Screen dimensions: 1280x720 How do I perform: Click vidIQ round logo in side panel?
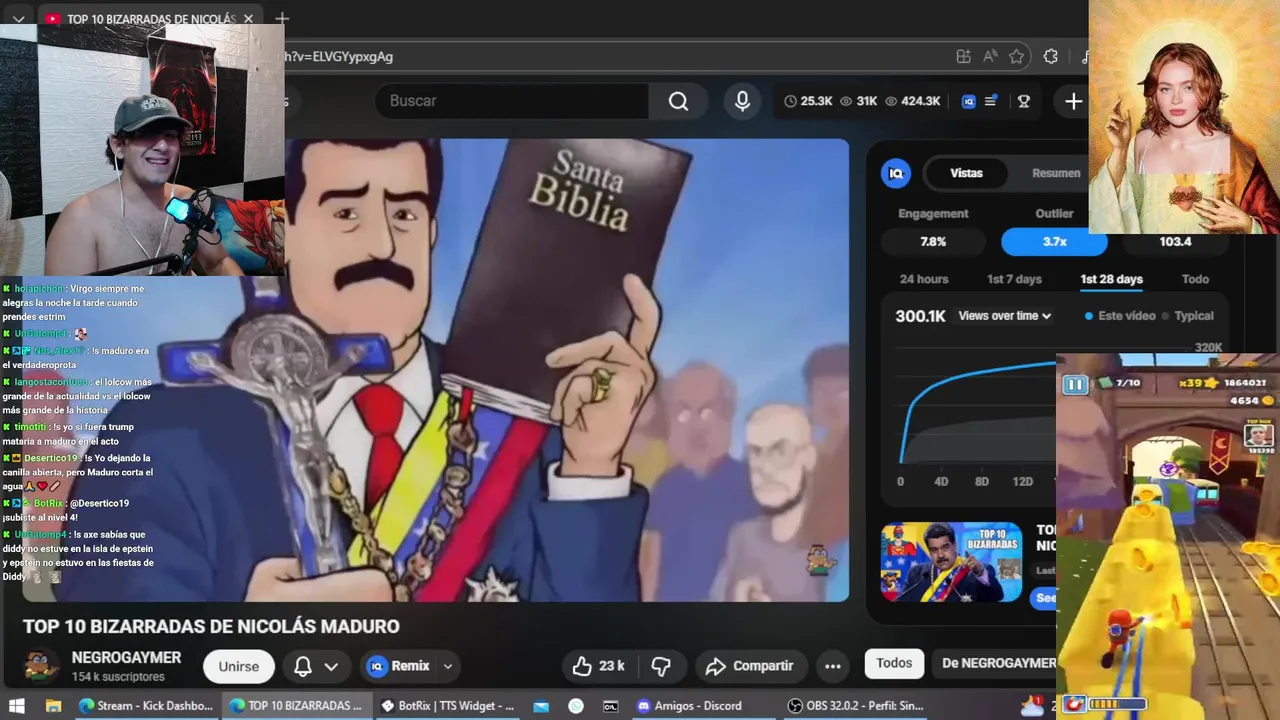coord(896,173)
